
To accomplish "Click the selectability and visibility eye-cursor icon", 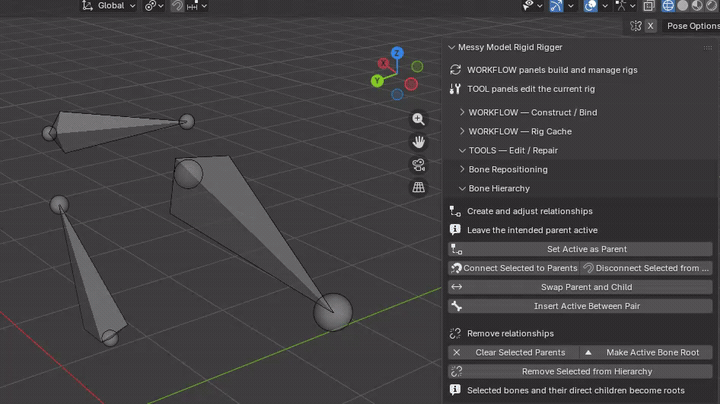I will (528, 6).
